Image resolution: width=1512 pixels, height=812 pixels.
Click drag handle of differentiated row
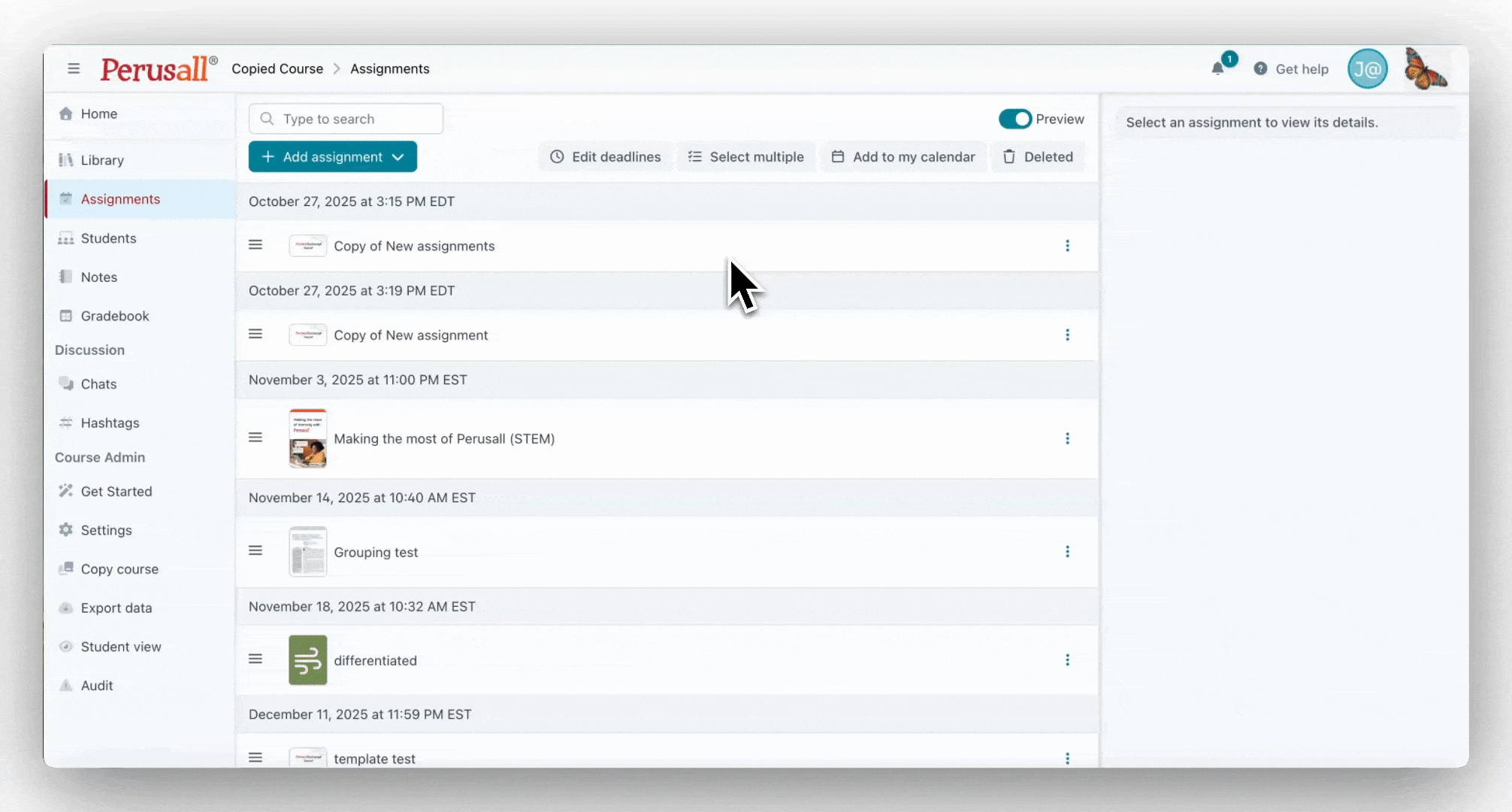point(256,659)
